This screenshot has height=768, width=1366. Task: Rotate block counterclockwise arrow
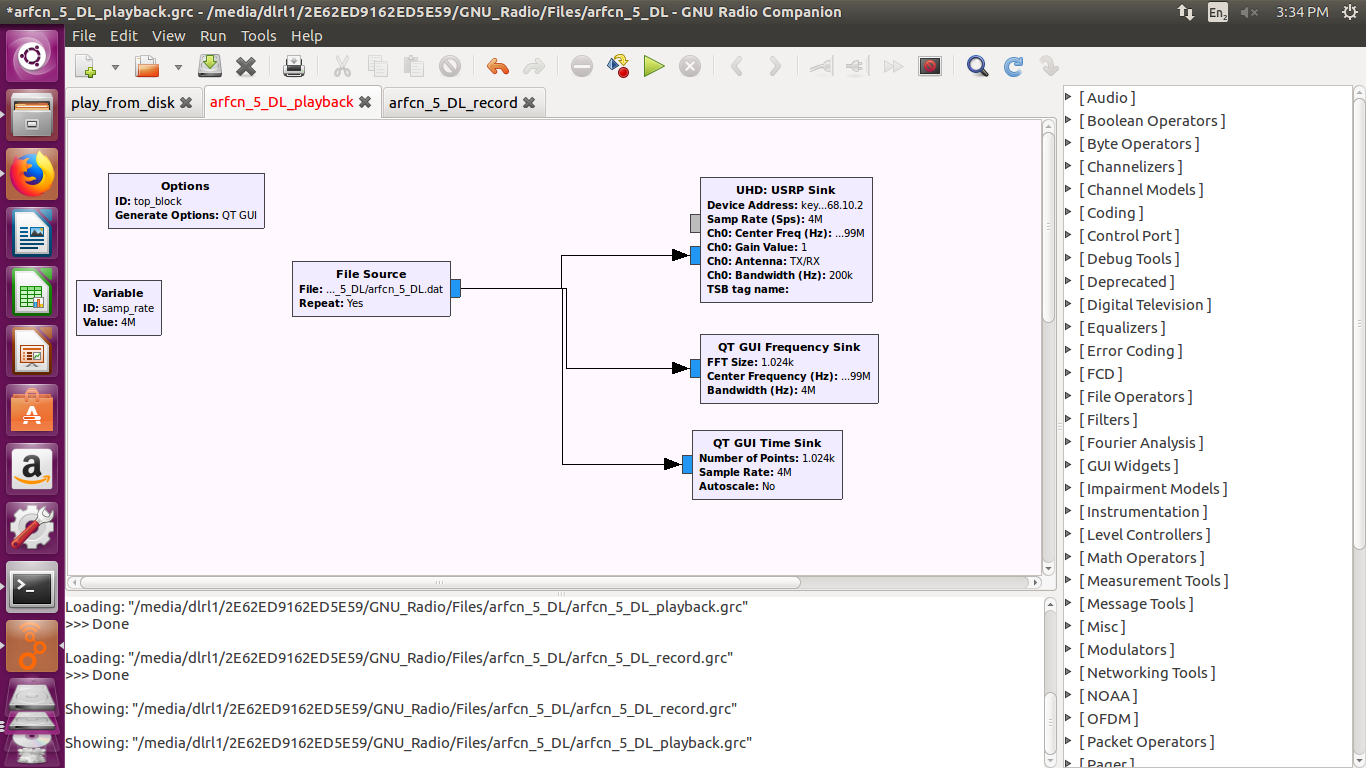738,67
